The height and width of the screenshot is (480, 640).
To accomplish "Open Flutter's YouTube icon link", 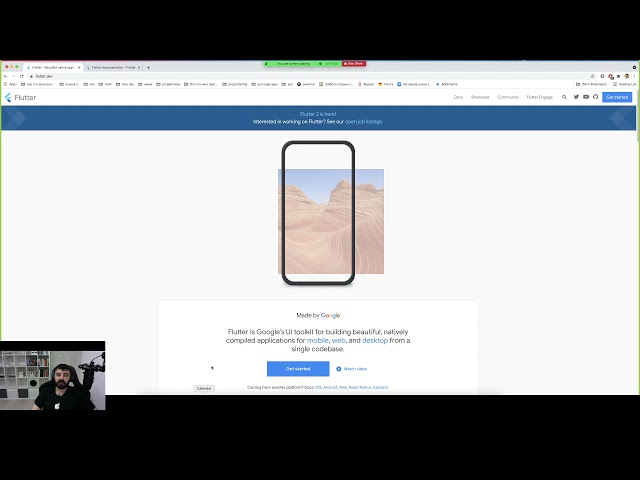I will pos(586,97).
